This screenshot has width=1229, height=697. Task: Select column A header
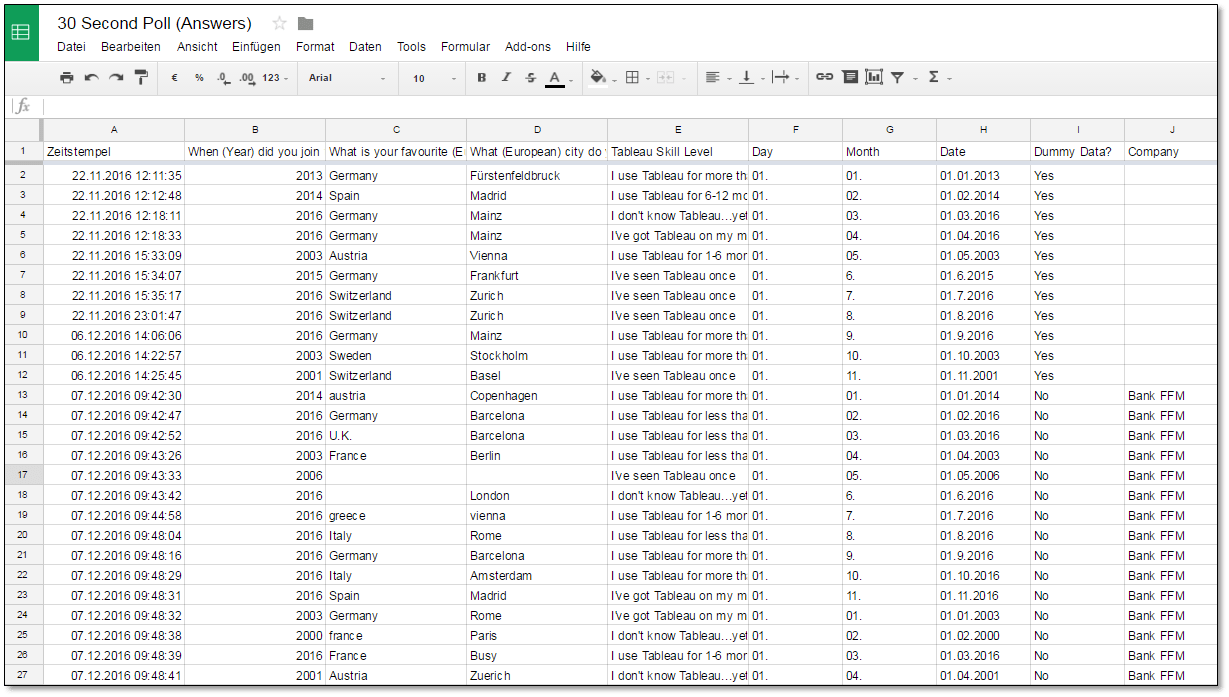point(114,130)
